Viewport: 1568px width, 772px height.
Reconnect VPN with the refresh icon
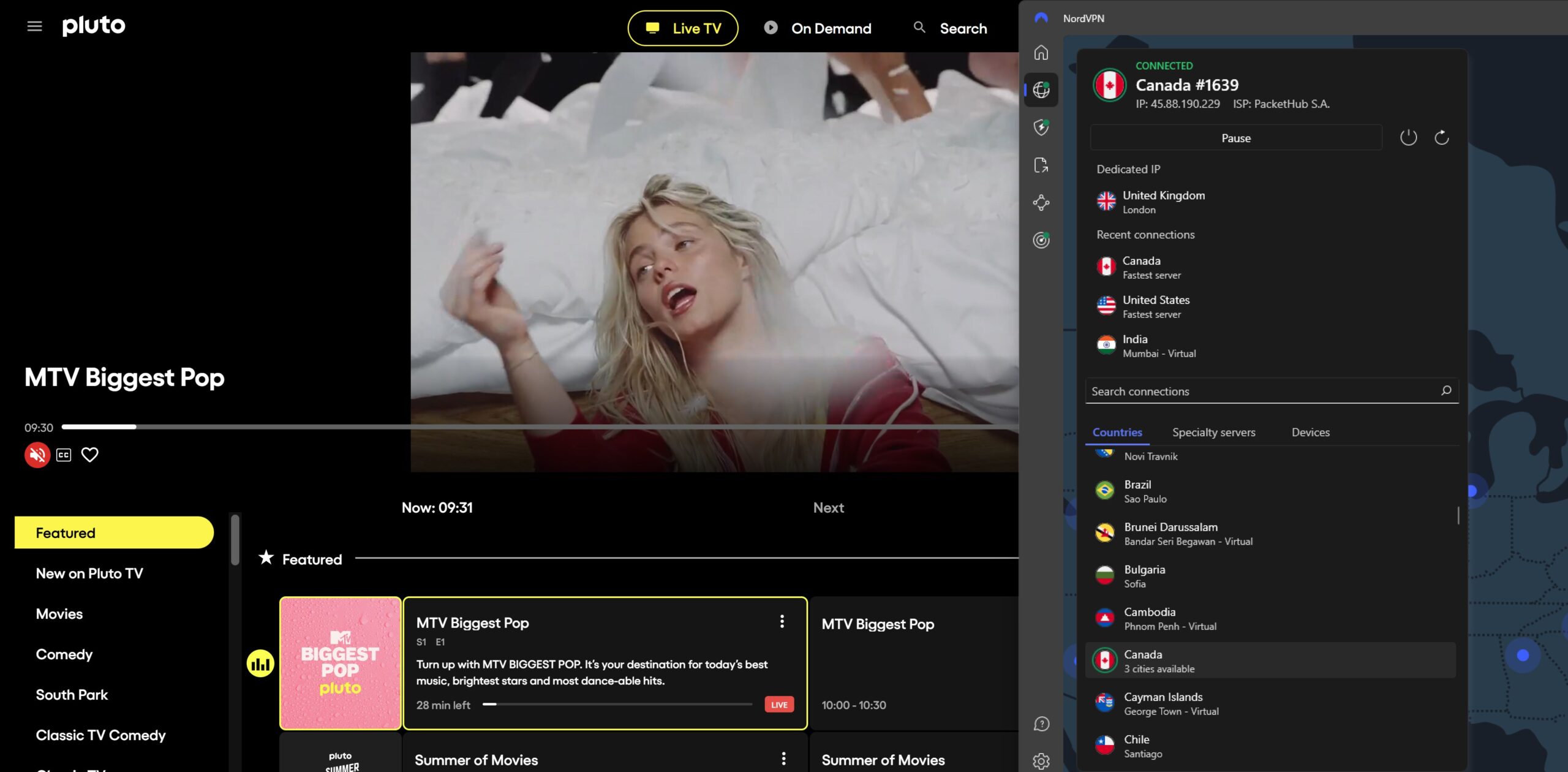[x=1442, y=137]
